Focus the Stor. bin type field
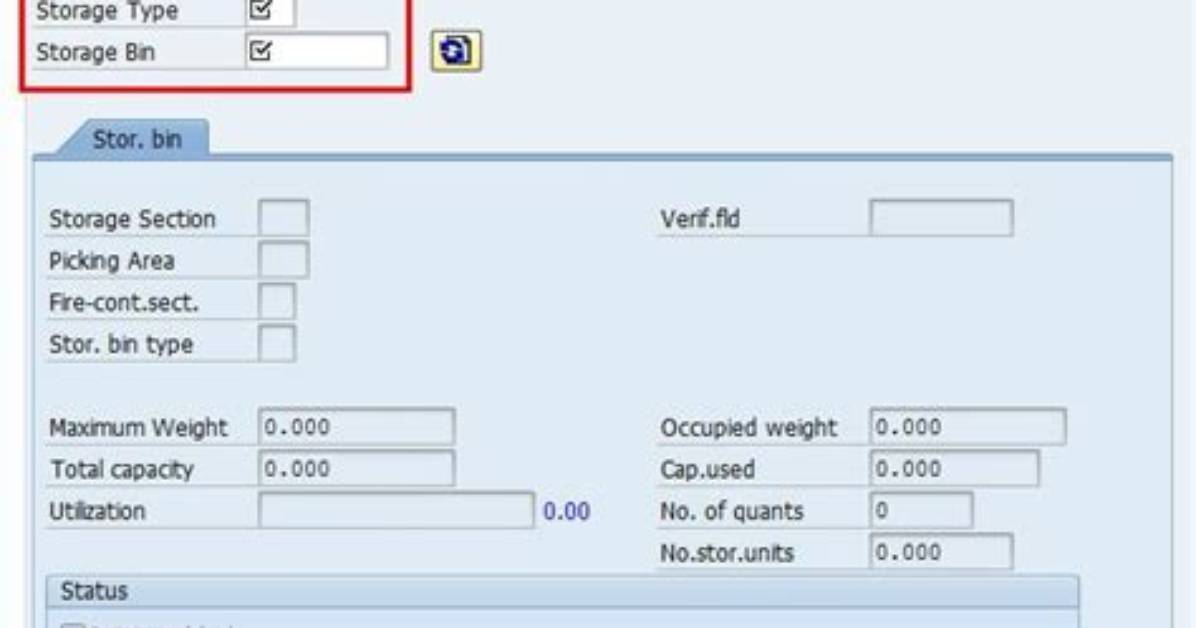Screen dimensions: 1196x628 pos(277,343)
